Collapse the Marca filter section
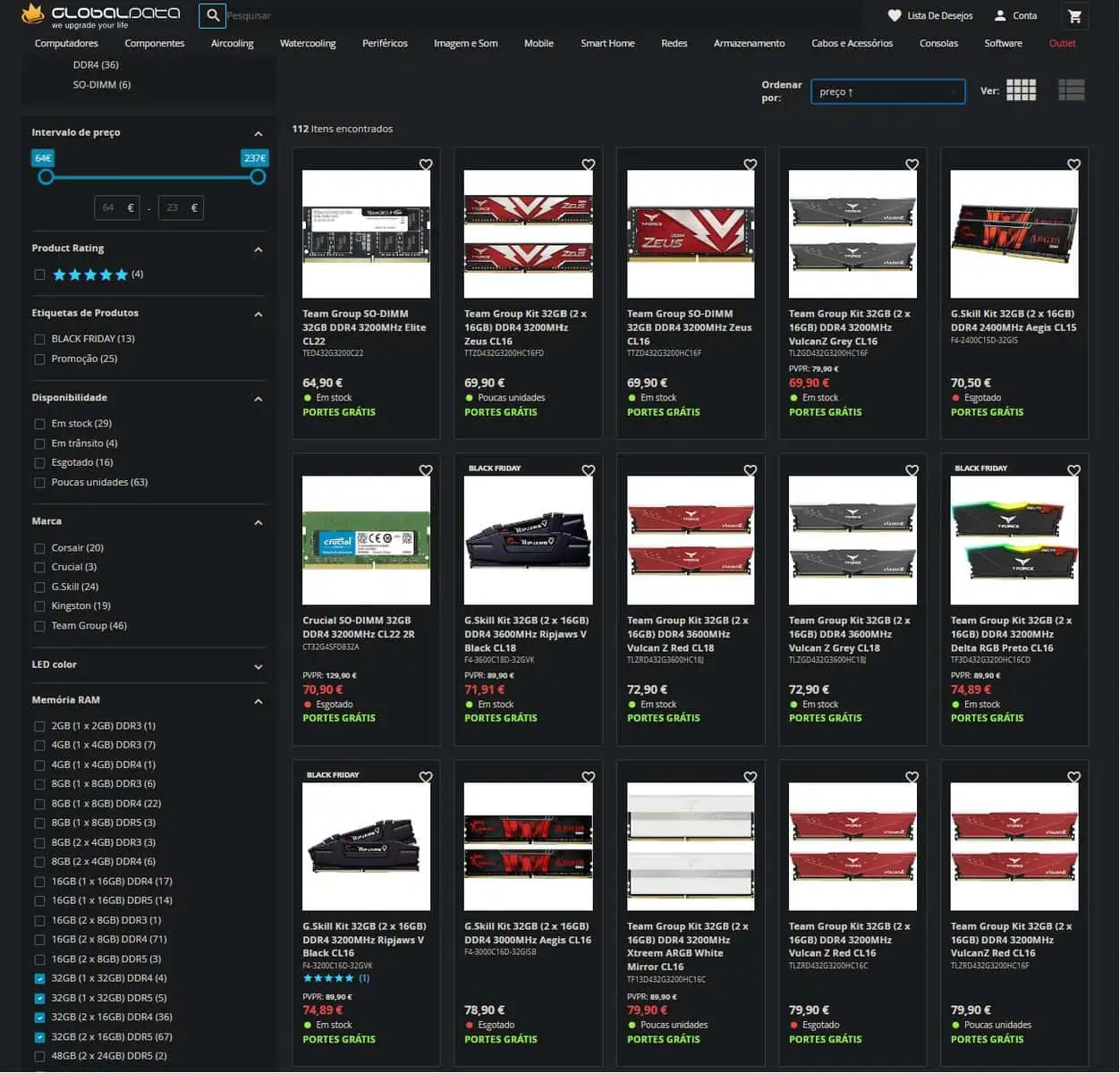 point(259,522)
